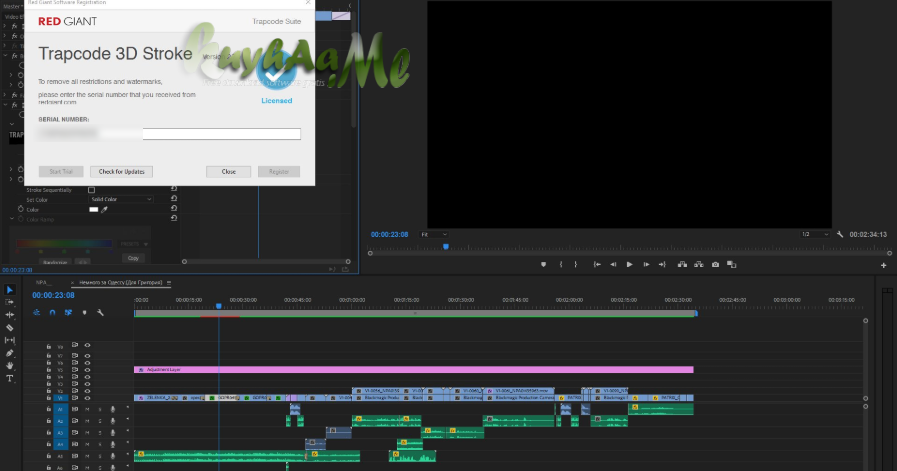Click the Copy button under PRESETS
The height and width of the screenshot is (471, 897).
coord(133,258)
